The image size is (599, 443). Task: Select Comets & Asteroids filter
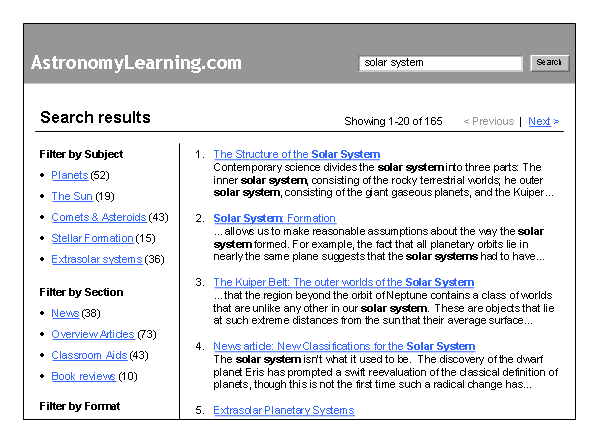[99, 217]
